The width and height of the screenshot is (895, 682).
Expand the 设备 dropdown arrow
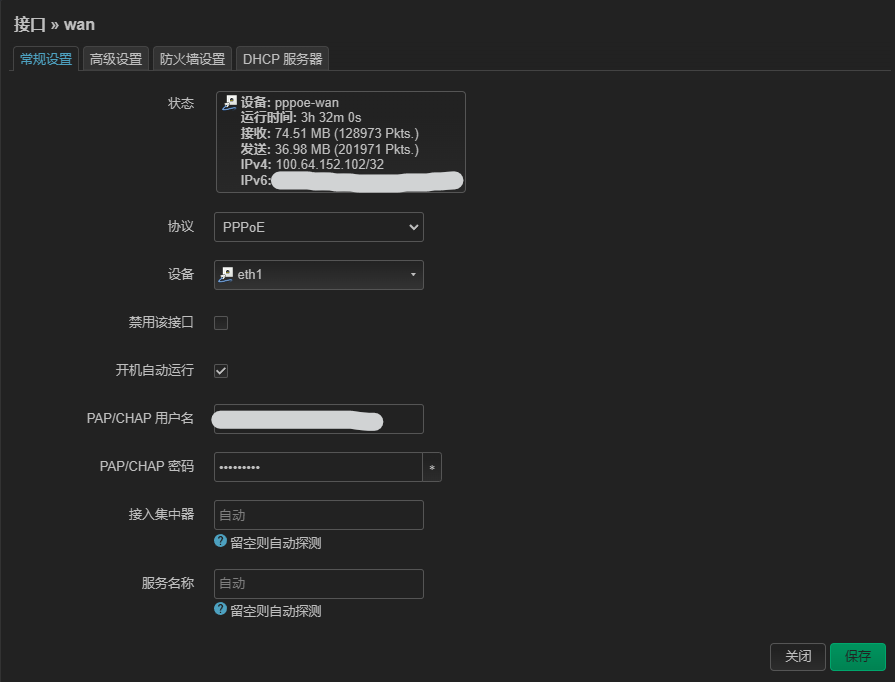[413, 275]
